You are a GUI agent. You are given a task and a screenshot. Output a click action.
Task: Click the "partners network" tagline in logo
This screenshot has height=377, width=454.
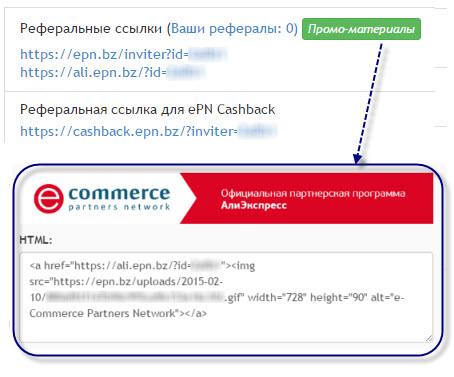(x=119, y=207)
